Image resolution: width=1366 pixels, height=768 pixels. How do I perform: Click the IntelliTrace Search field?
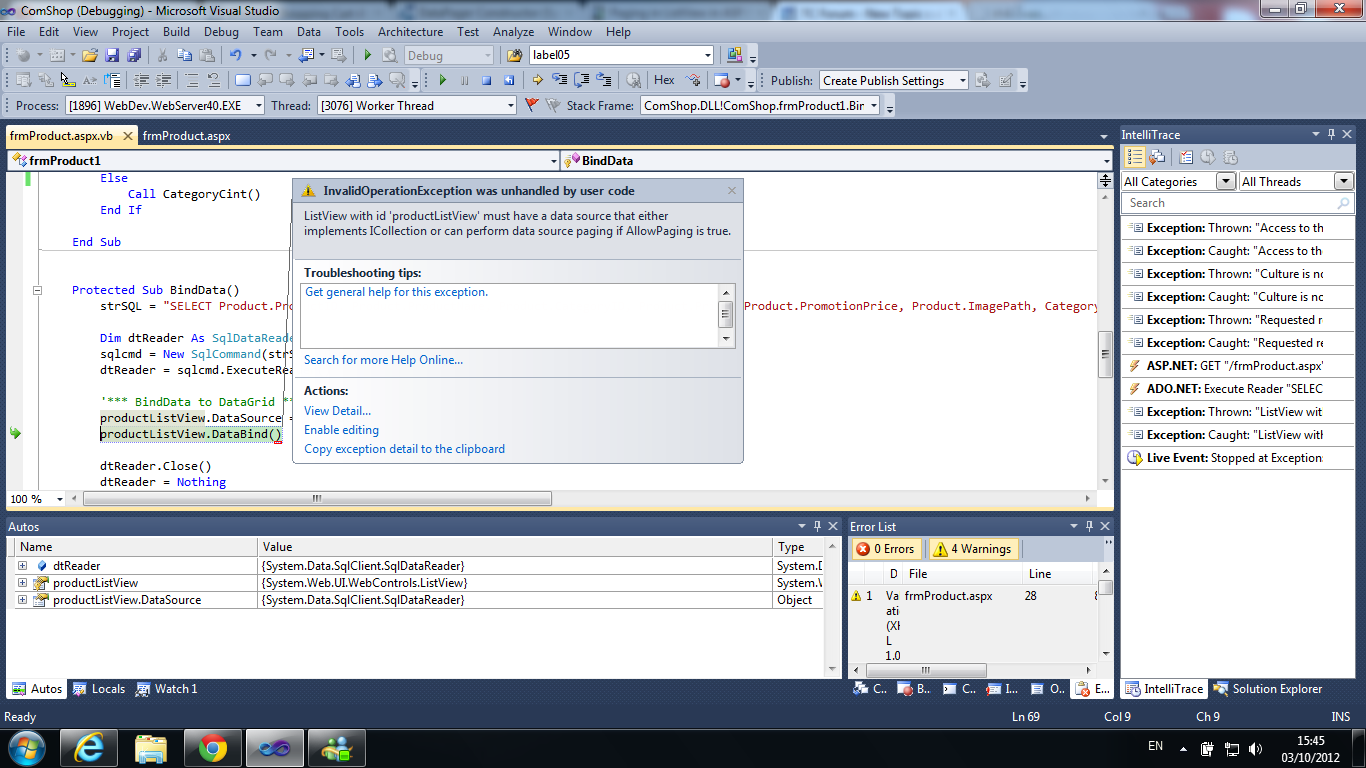(1237, 203)
